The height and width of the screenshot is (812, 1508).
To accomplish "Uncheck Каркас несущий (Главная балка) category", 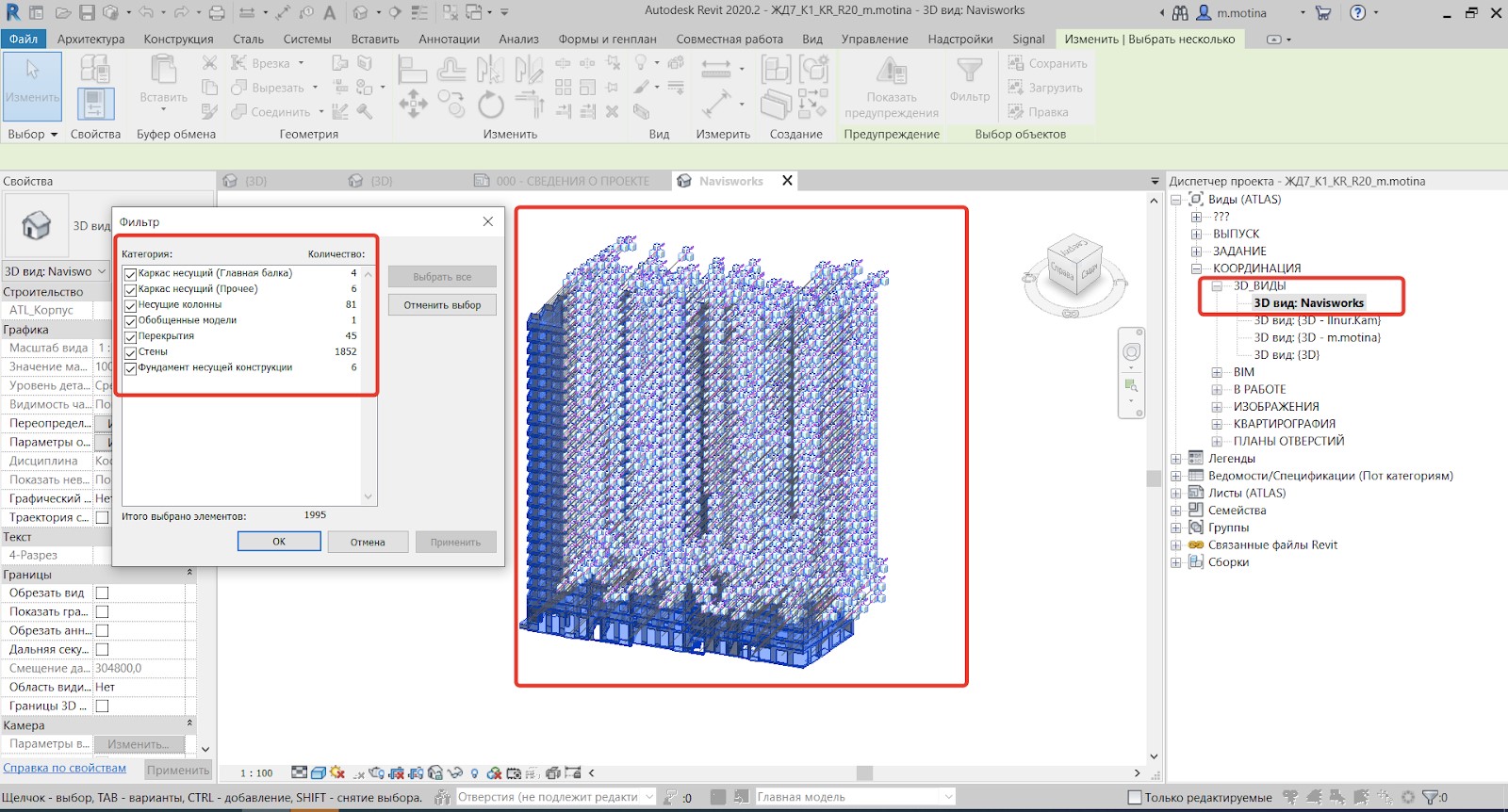I will pyautogui.click(x=131, y=274).
